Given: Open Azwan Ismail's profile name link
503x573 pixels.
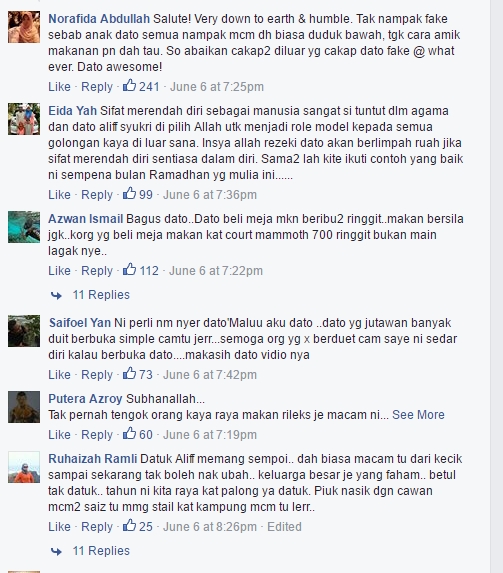Looking at the screenshot, I should 86,219.
